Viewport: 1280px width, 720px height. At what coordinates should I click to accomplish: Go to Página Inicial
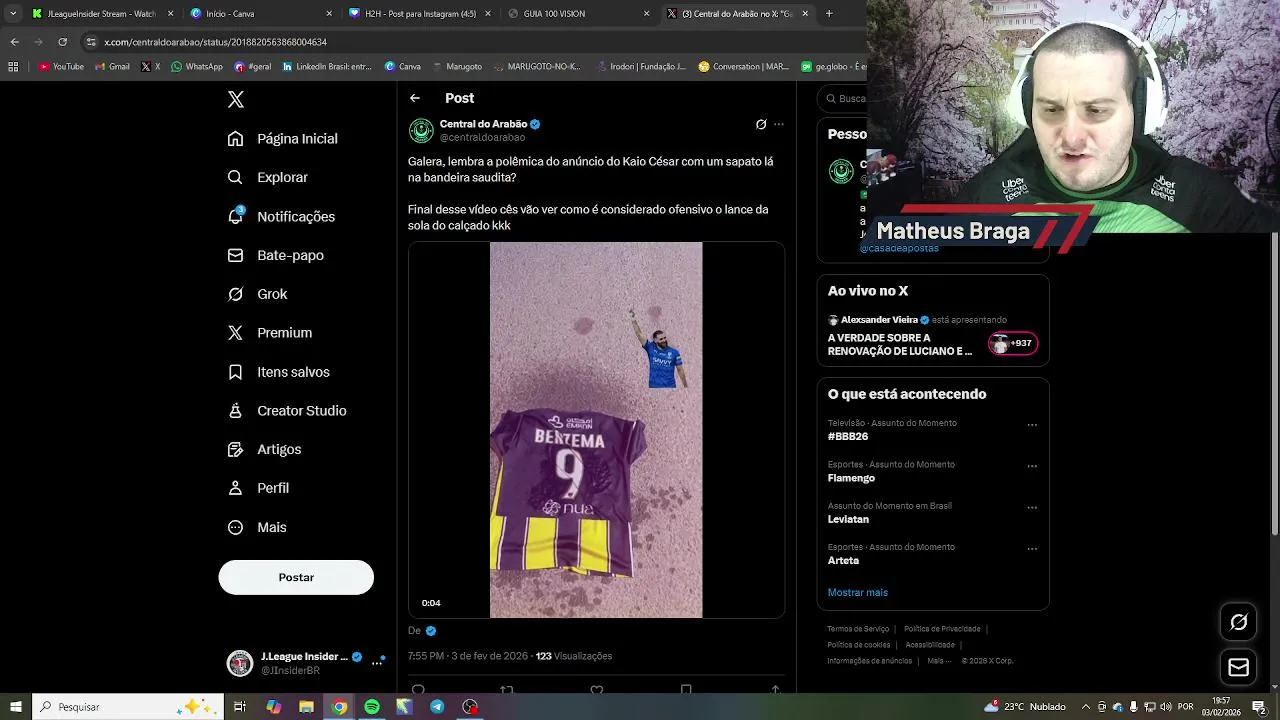[x=283, y=139]
